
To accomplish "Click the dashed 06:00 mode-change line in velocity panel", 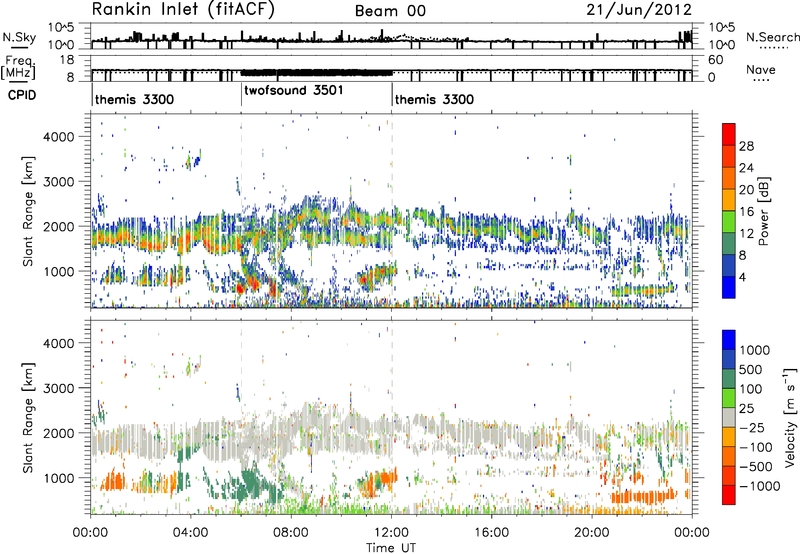I will [x=241, y=418].
